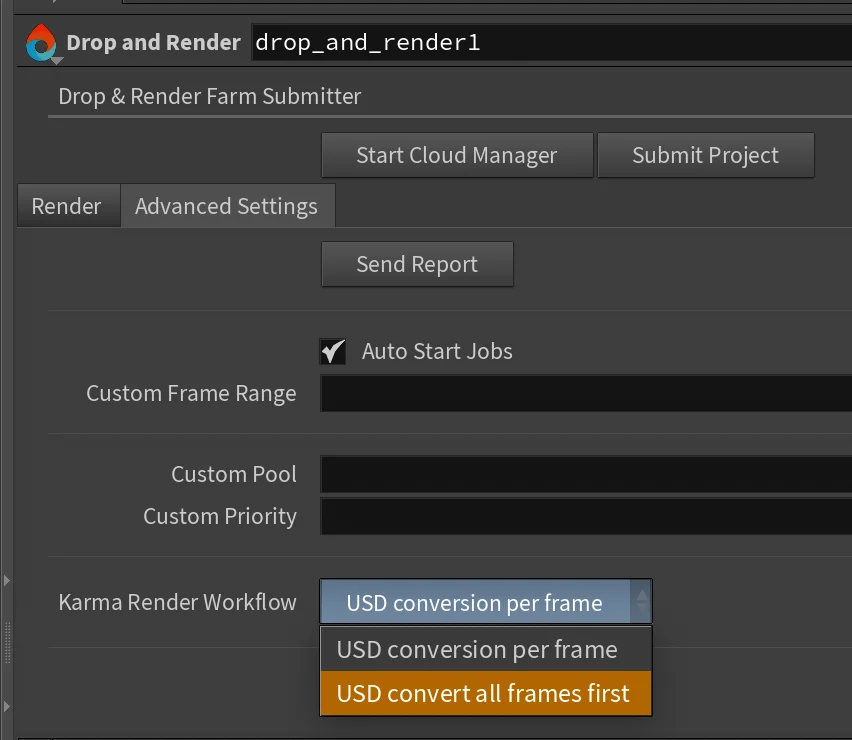The image size is (852, 740).
Task: Click the Submit Project button
Action: pos(705,155)
